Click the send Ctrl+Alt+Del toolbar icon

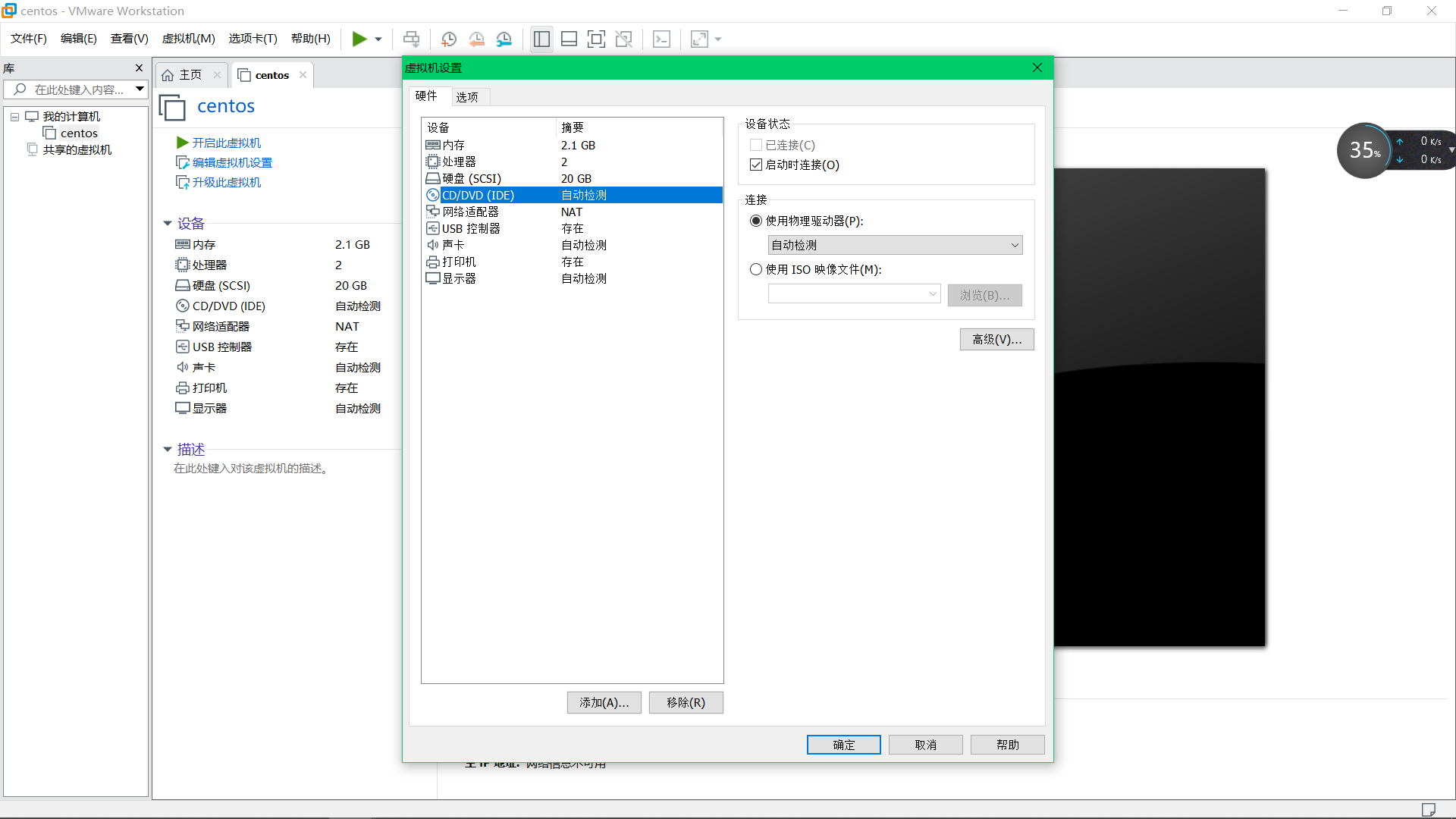[x=411, y=39]
